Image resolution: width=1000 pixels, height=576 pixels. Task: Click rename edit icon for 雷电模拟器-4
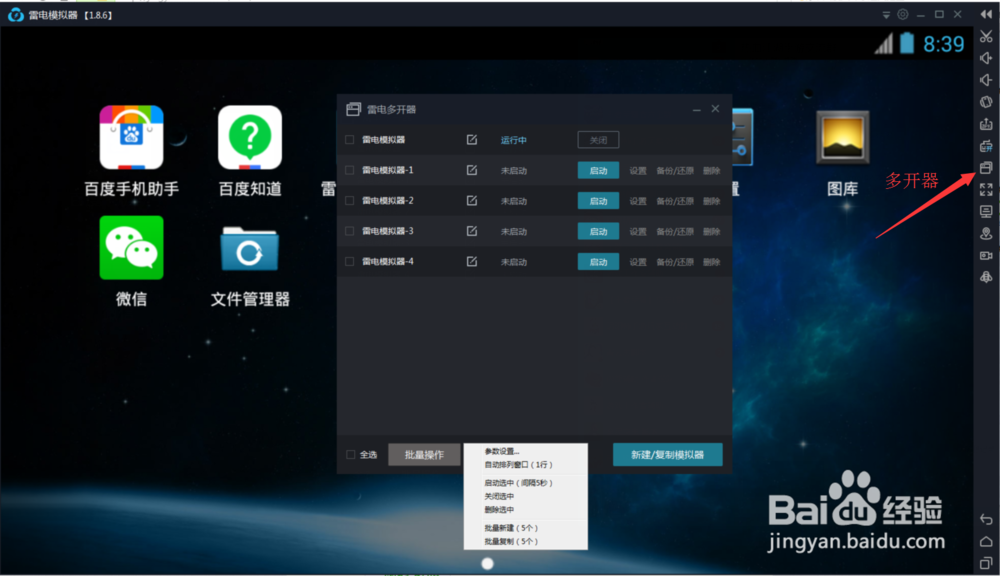472,262
